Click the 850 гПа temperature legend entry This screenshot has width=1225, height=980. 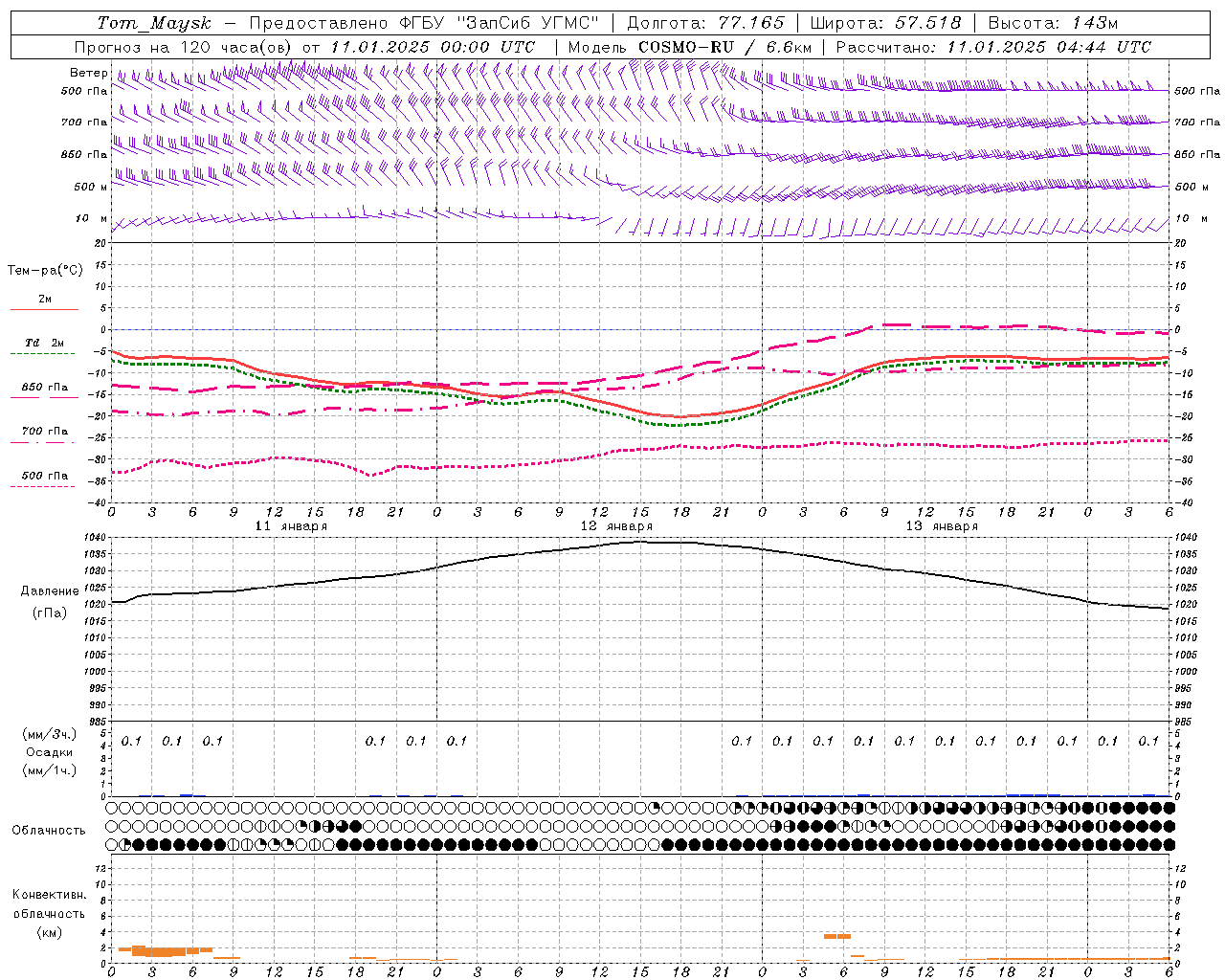point(45,388)
